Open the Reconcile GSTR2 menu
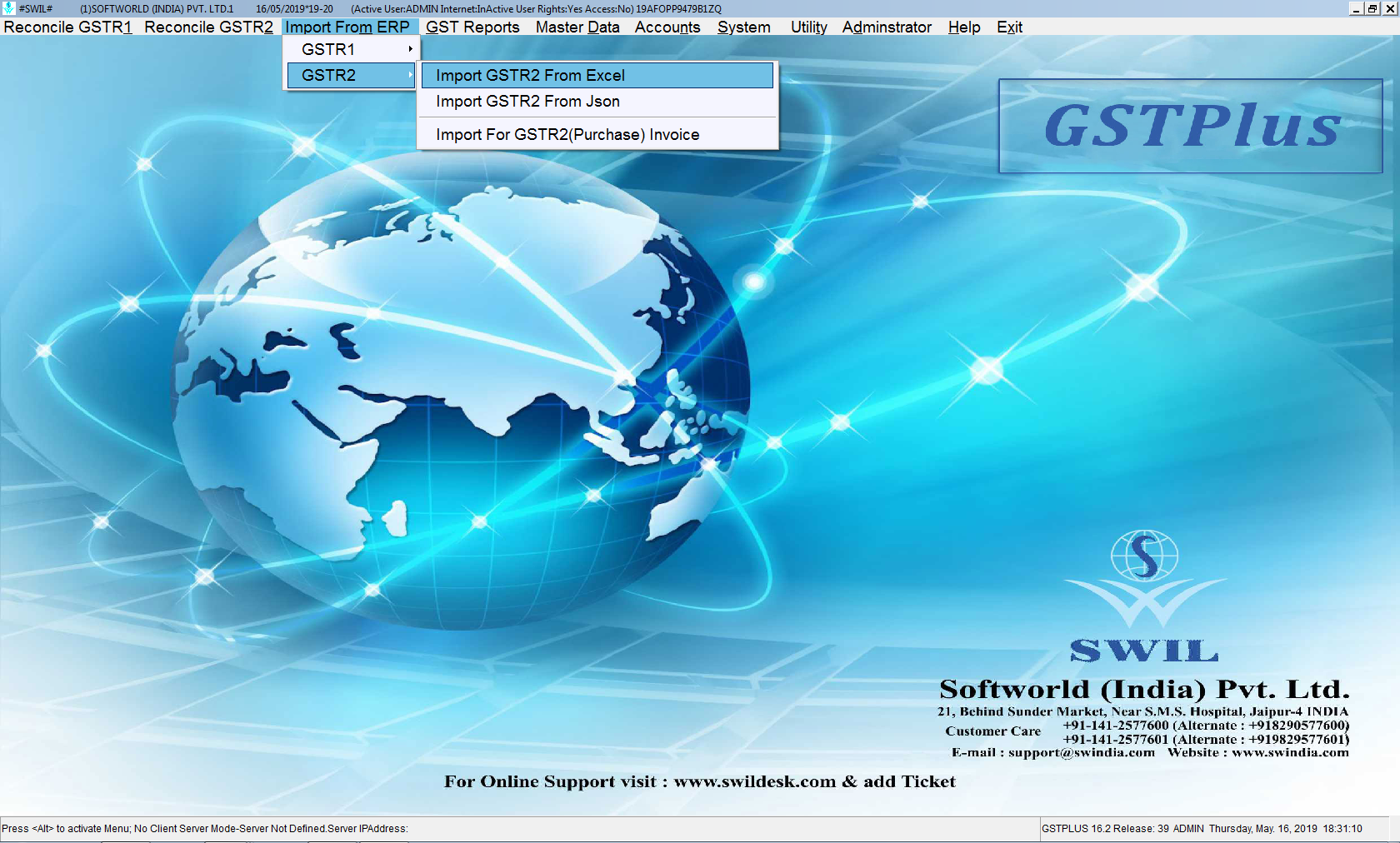The image size is (1400, 843). tap(208, 27)
